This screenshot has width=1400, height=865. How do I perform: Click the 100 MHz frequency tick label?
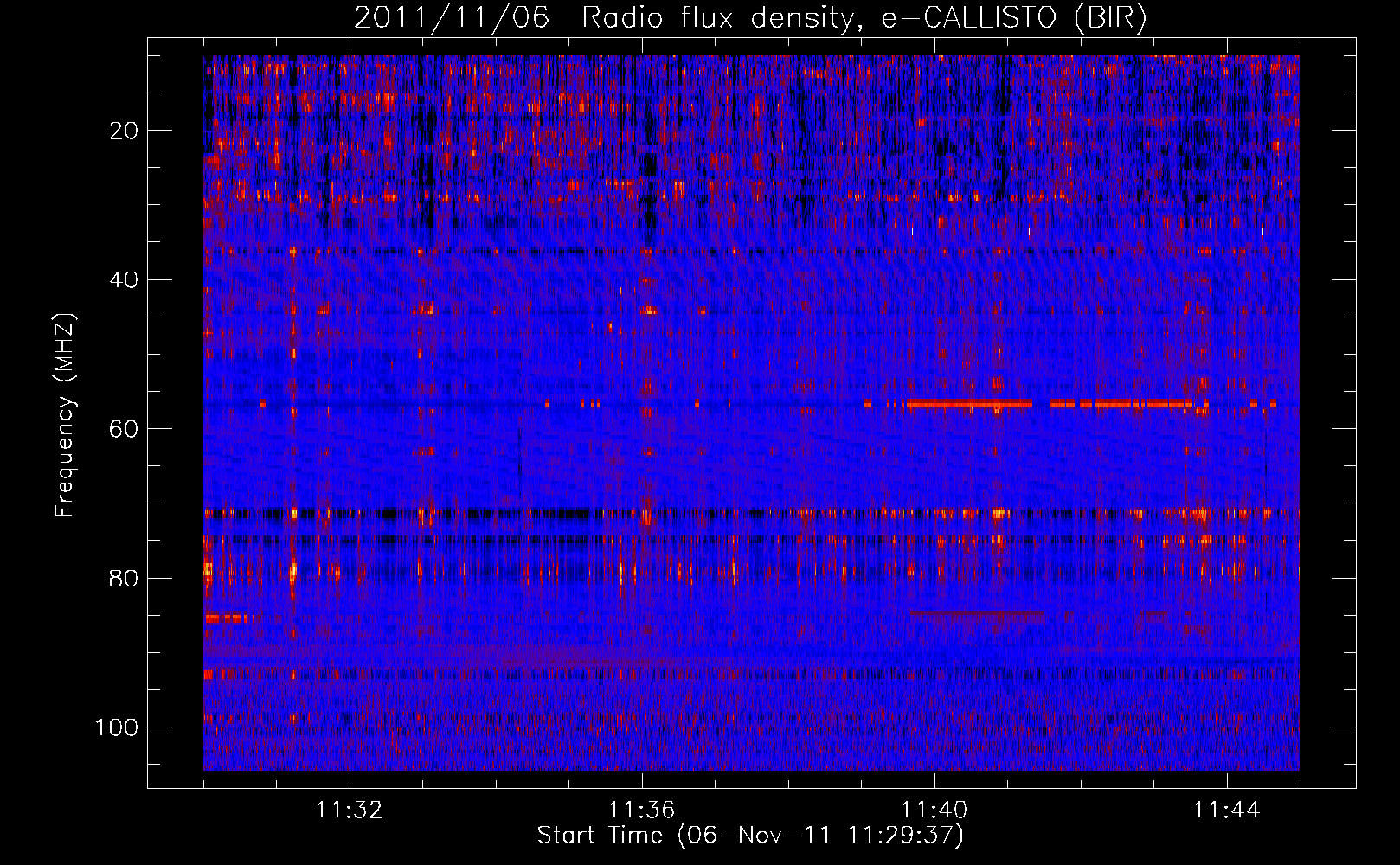(x=118, y=727)
